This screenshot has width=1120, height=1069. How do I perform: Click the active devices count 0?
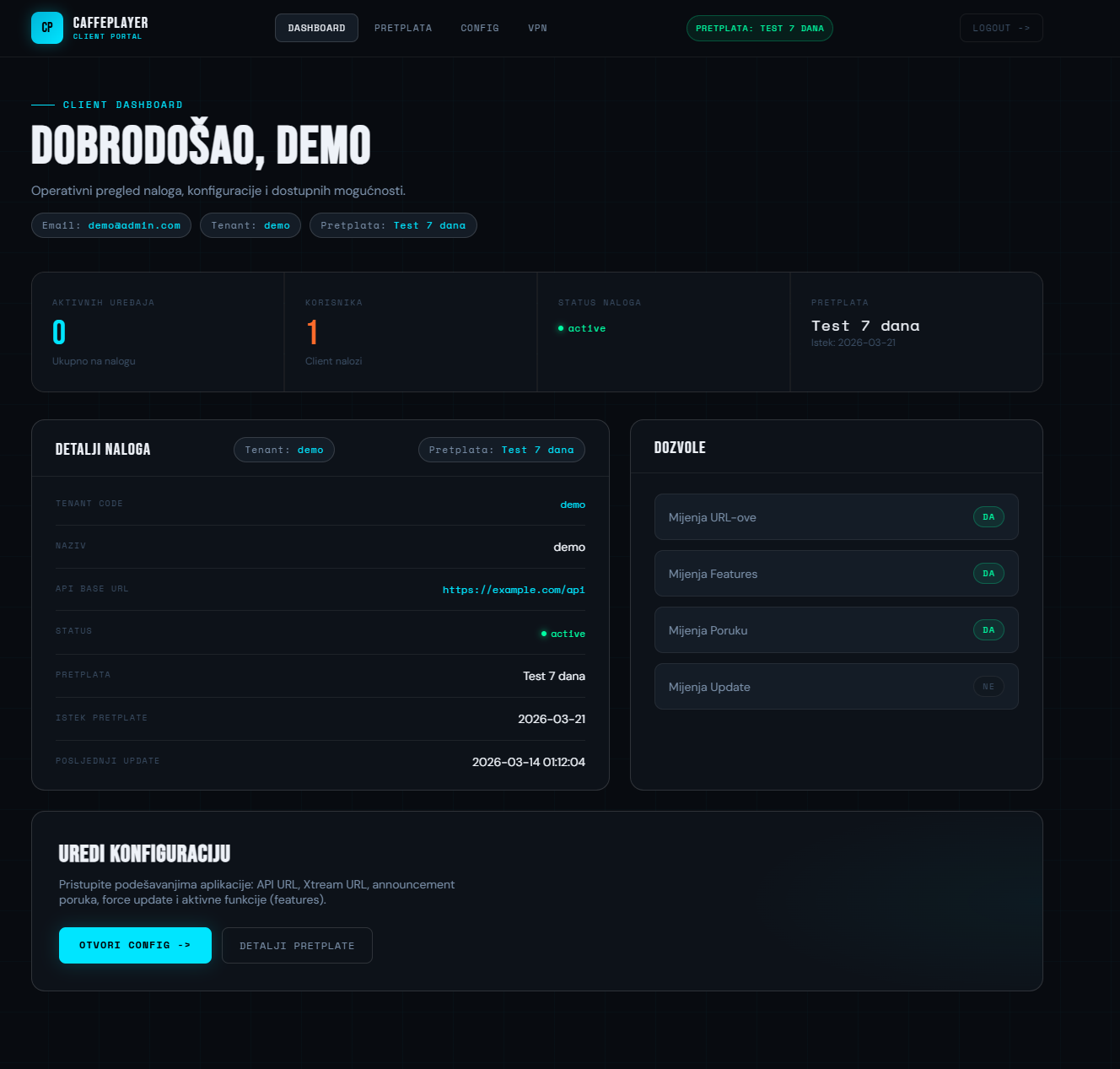pyautogui.click(x=59, y=332)
